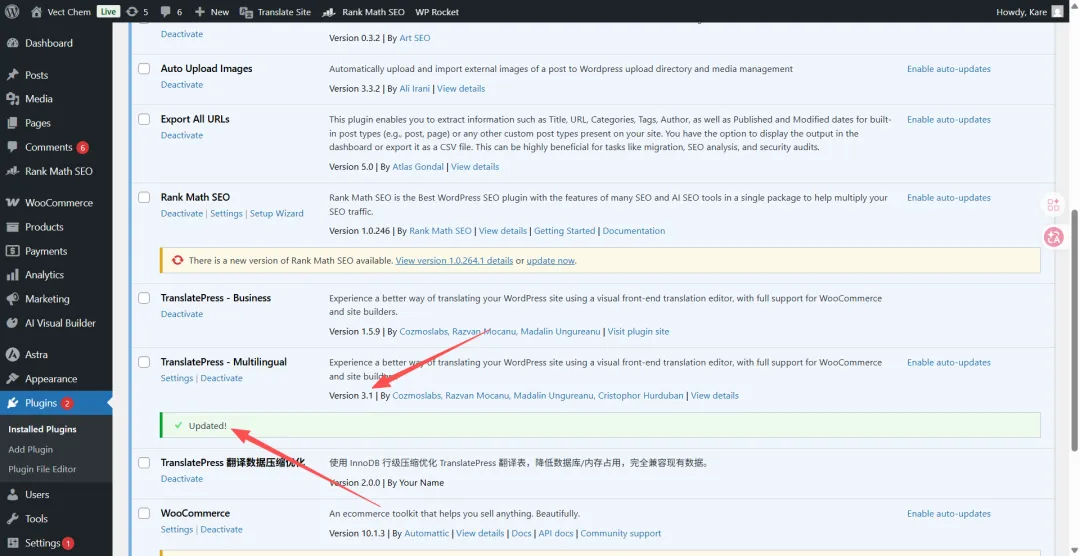
Task: Click the pink translate floating circle icon
Action: [1053, 237]
